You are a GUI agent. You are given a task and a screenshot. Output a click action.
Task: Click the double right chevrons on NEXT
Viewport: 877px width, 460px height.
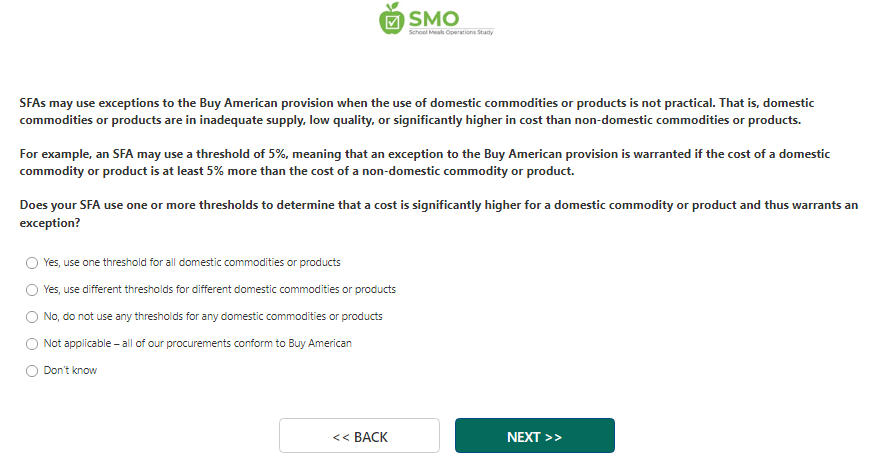click(x=553, y=437)
